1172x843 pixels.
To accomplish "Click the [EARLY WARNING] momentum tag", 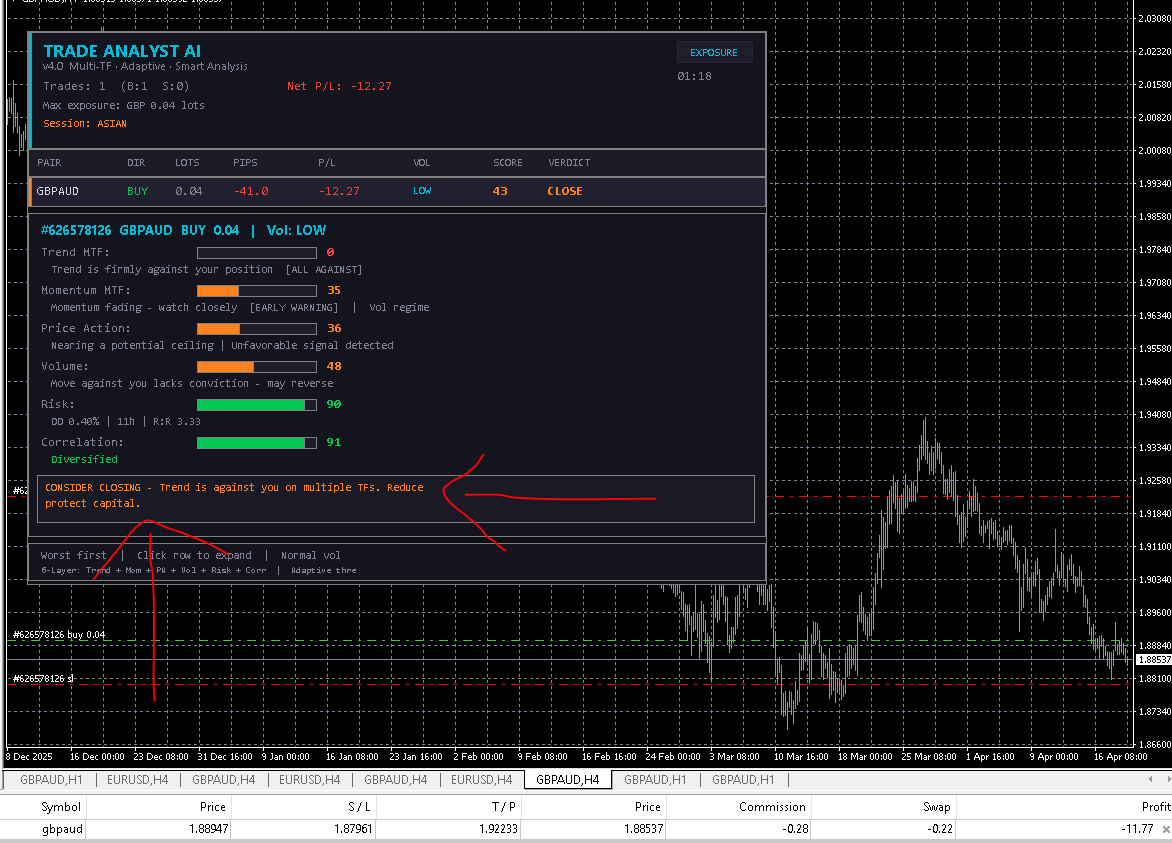I will click(x=294, y=308).
